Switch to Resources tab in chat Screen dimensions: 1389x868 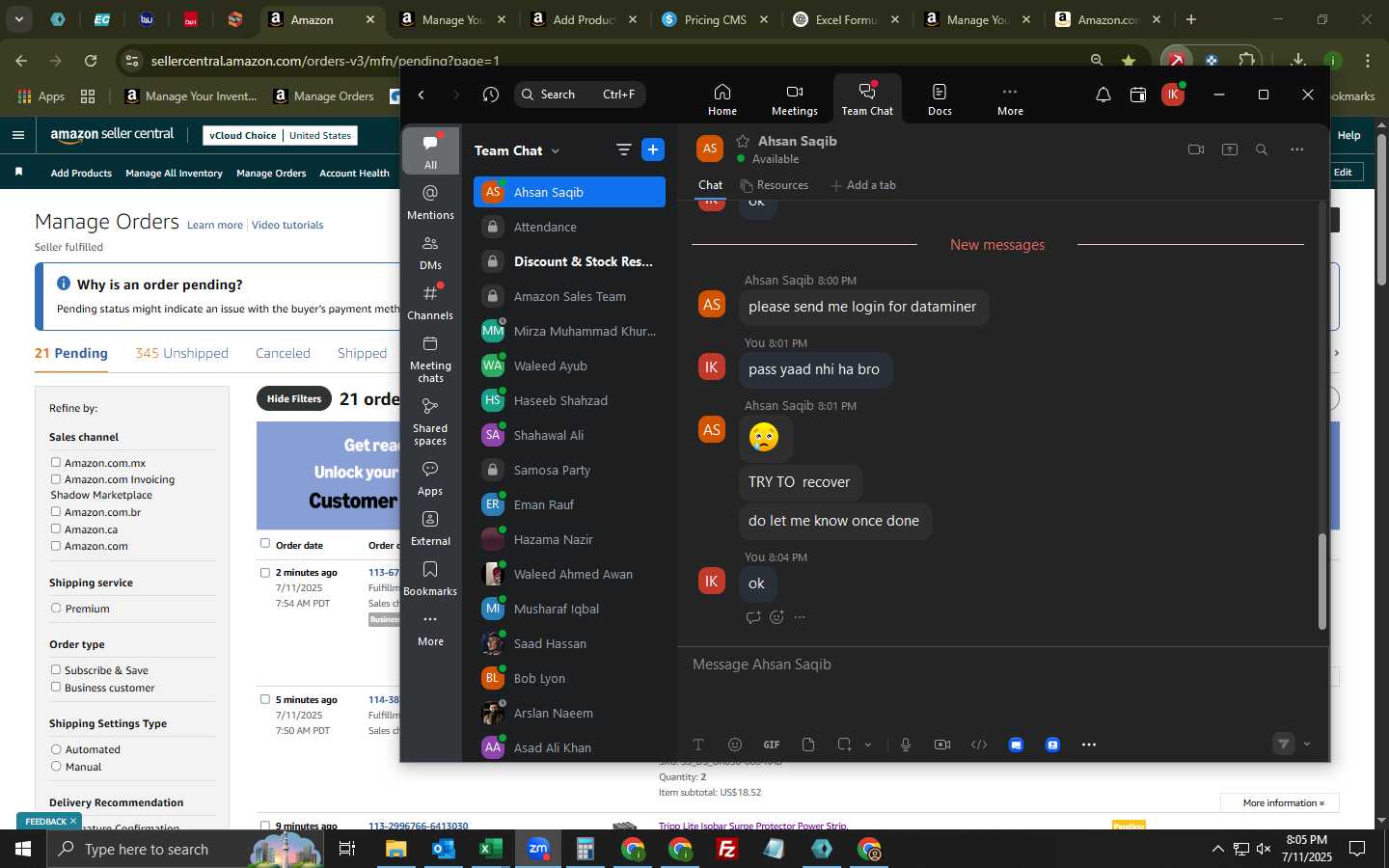coord(774,185)
